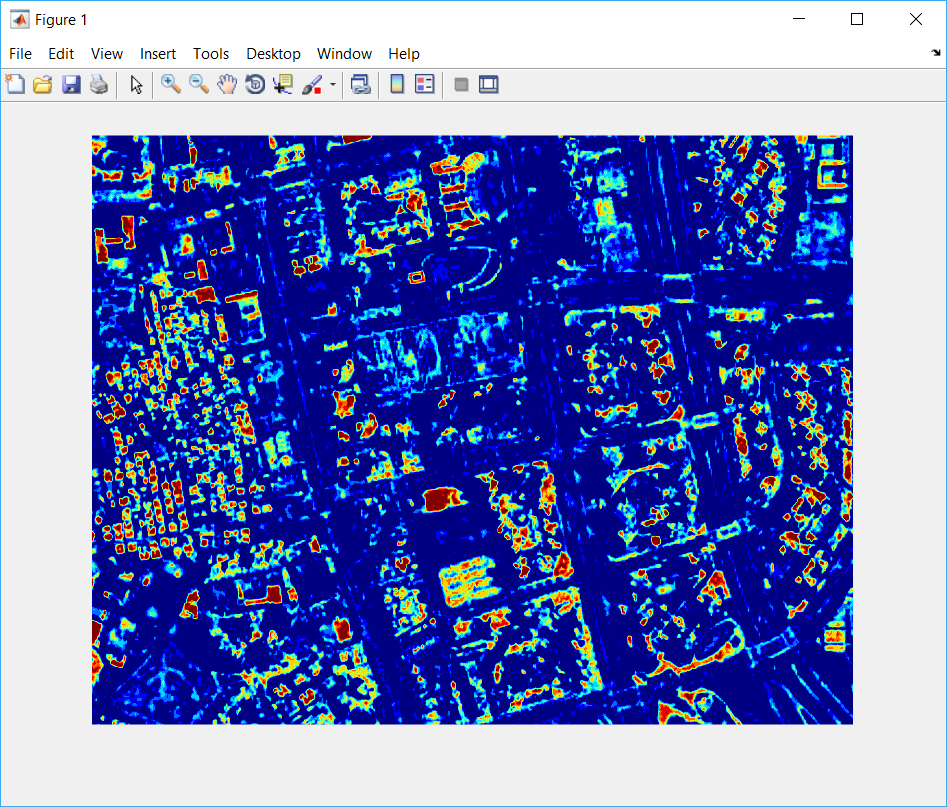The width and height of the screenshot is (947, 807).
Task: Click the Link Plot icon
Action: (x=361, y=85)
